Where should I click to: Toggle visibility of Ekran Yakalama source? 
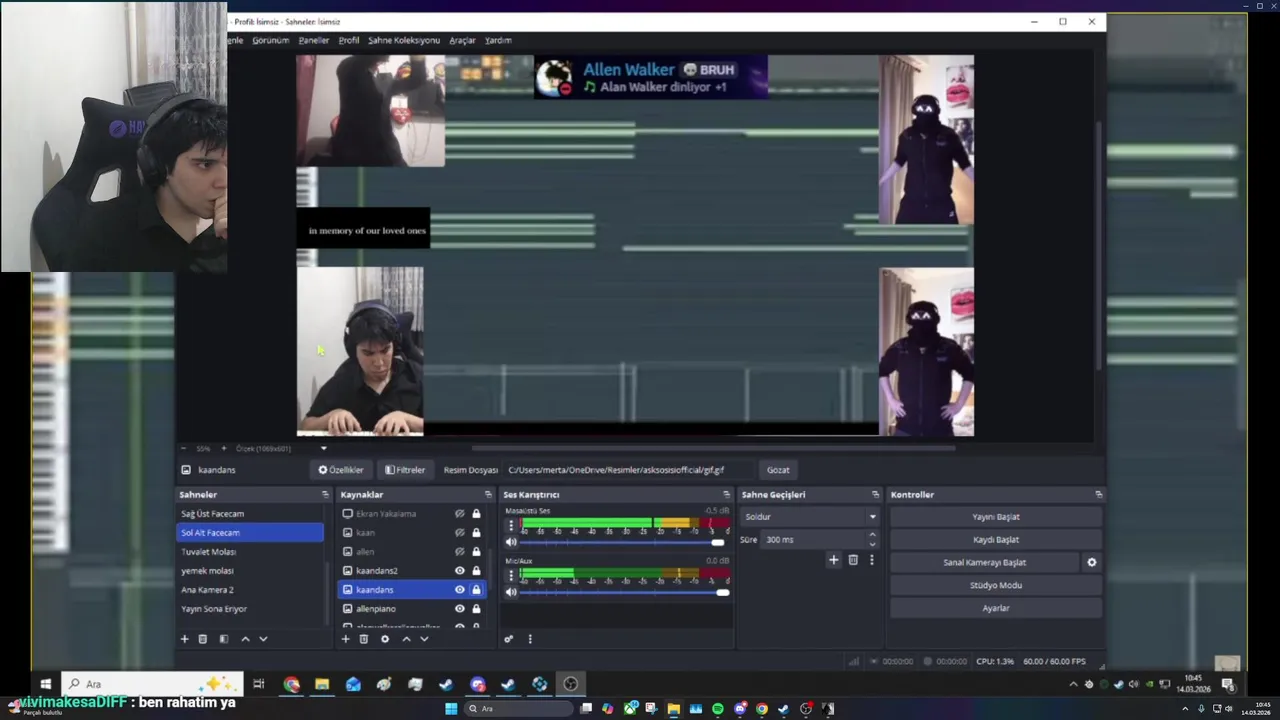pyautogui.click(x=460, y=514)
